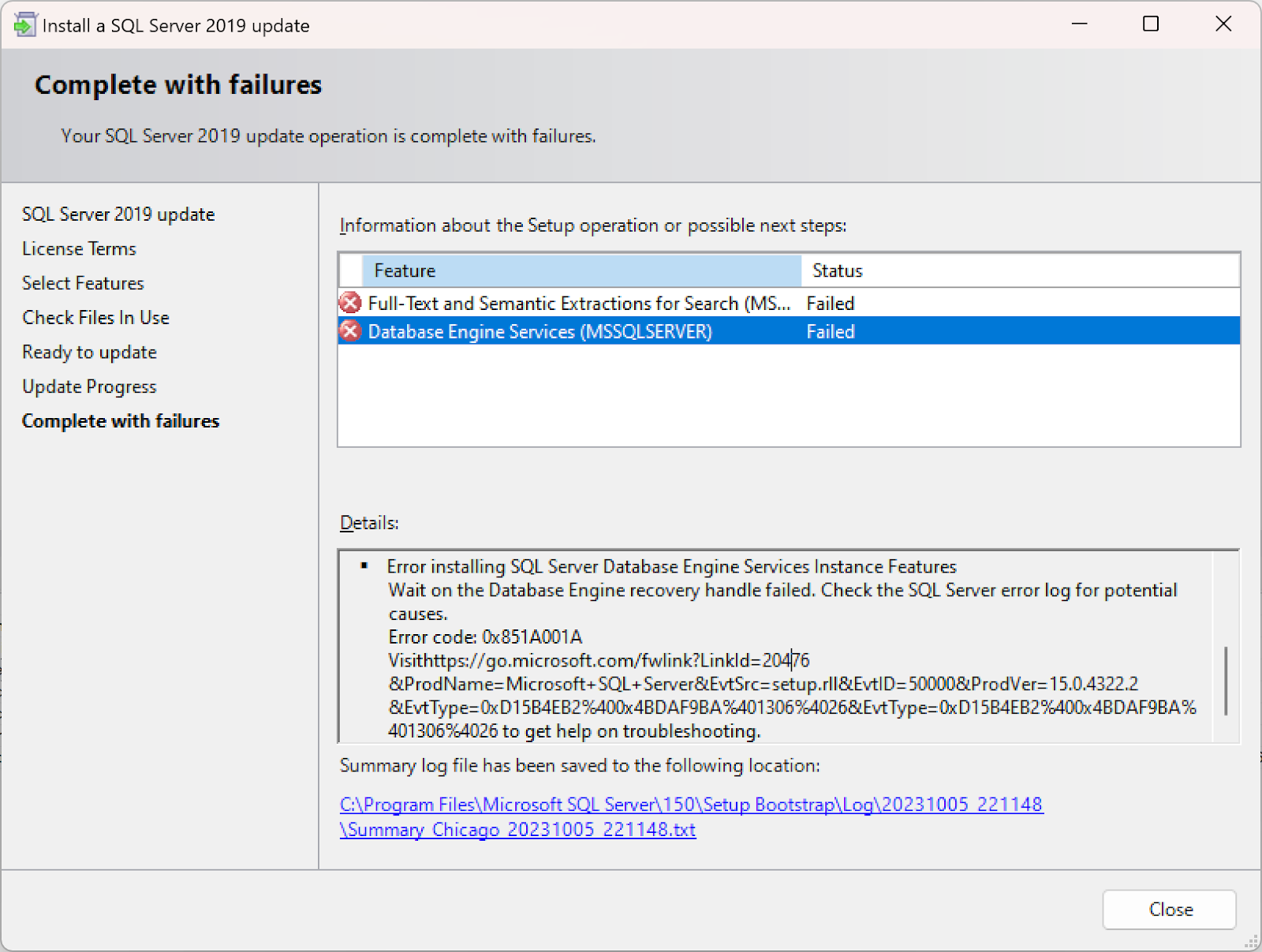Click the SQL Server installer title bar icon
The width and height of the screenshot is (1262, 952).
tap(24, 25)
